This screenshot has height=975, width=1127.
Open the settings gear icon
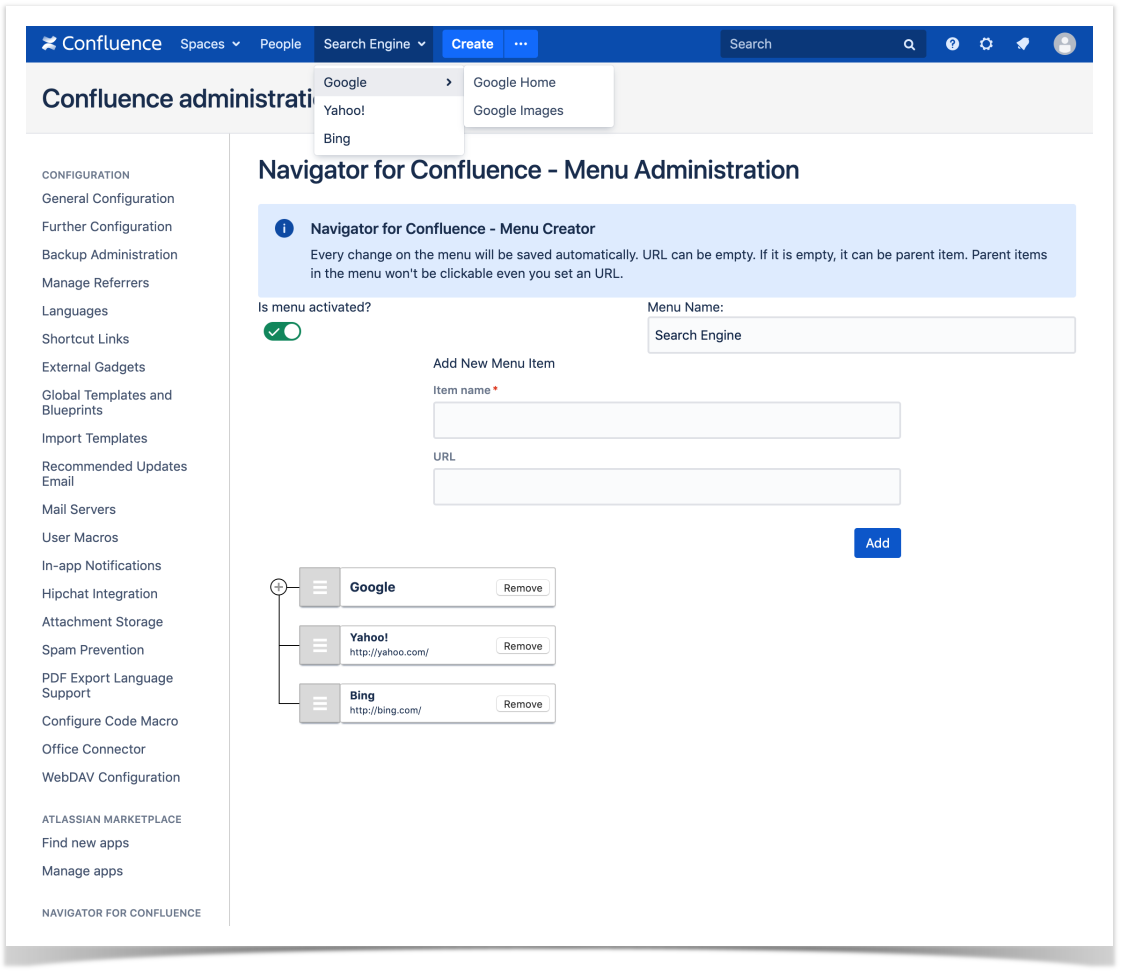pyautogui.click(x=986, y=44)
